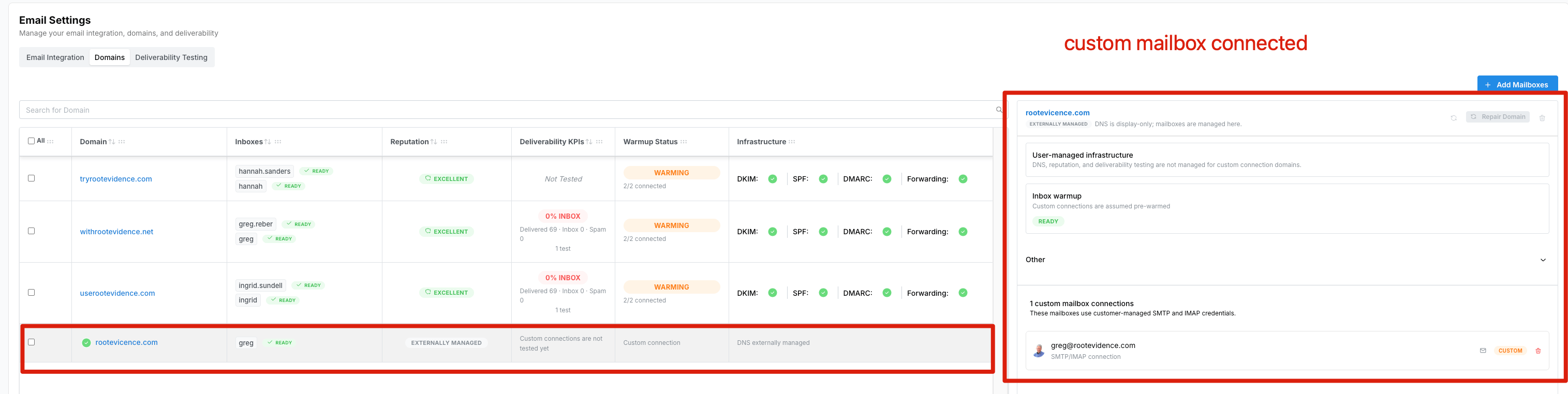Open rootevicence.com link in table row
The width and height of the screenshot is (1568, 394).
click(127, 342)
